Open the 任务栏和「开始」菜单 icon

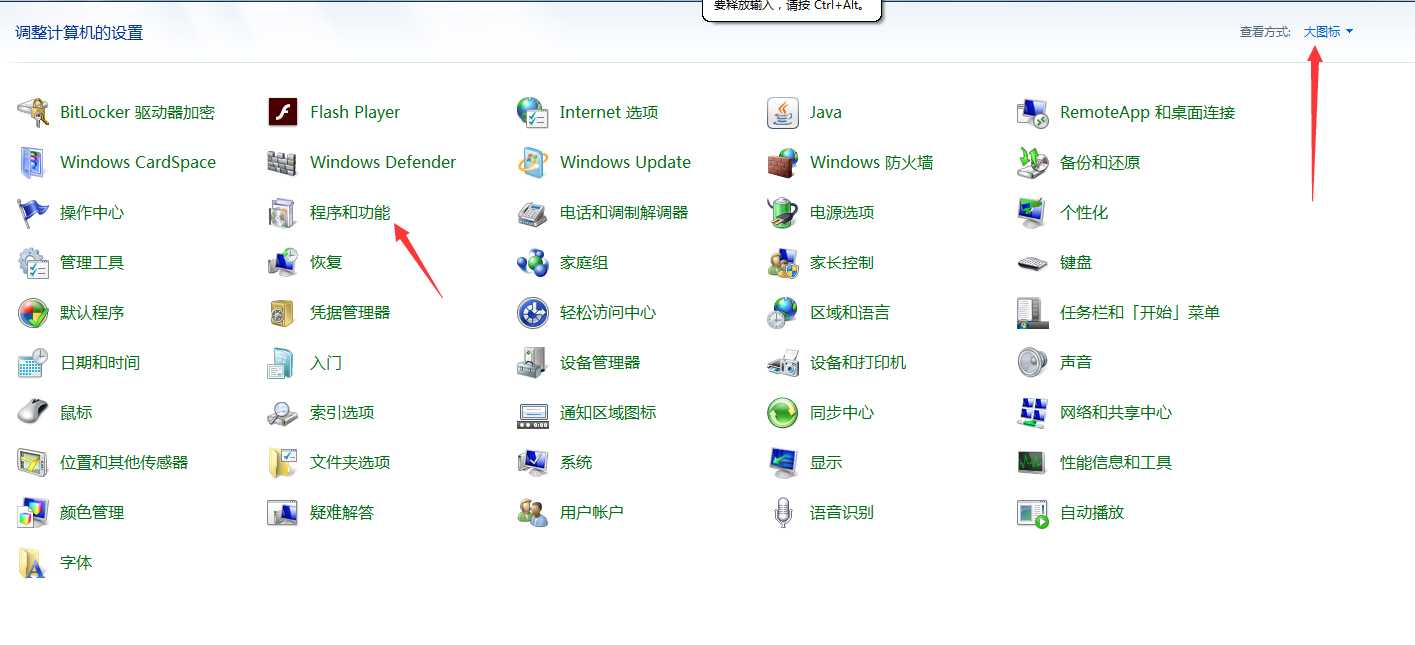[x=1033, y=312]
